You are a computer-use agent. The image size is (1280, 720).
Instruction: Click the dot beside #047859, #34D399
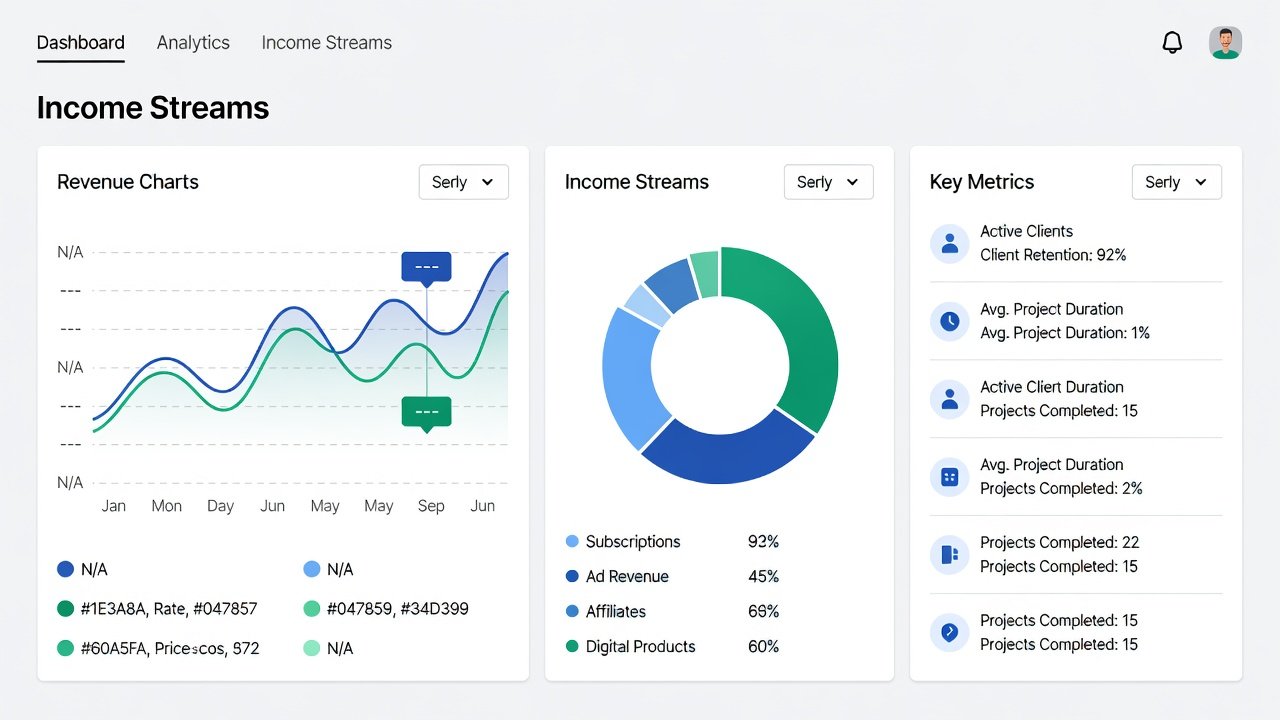(312, 608)
